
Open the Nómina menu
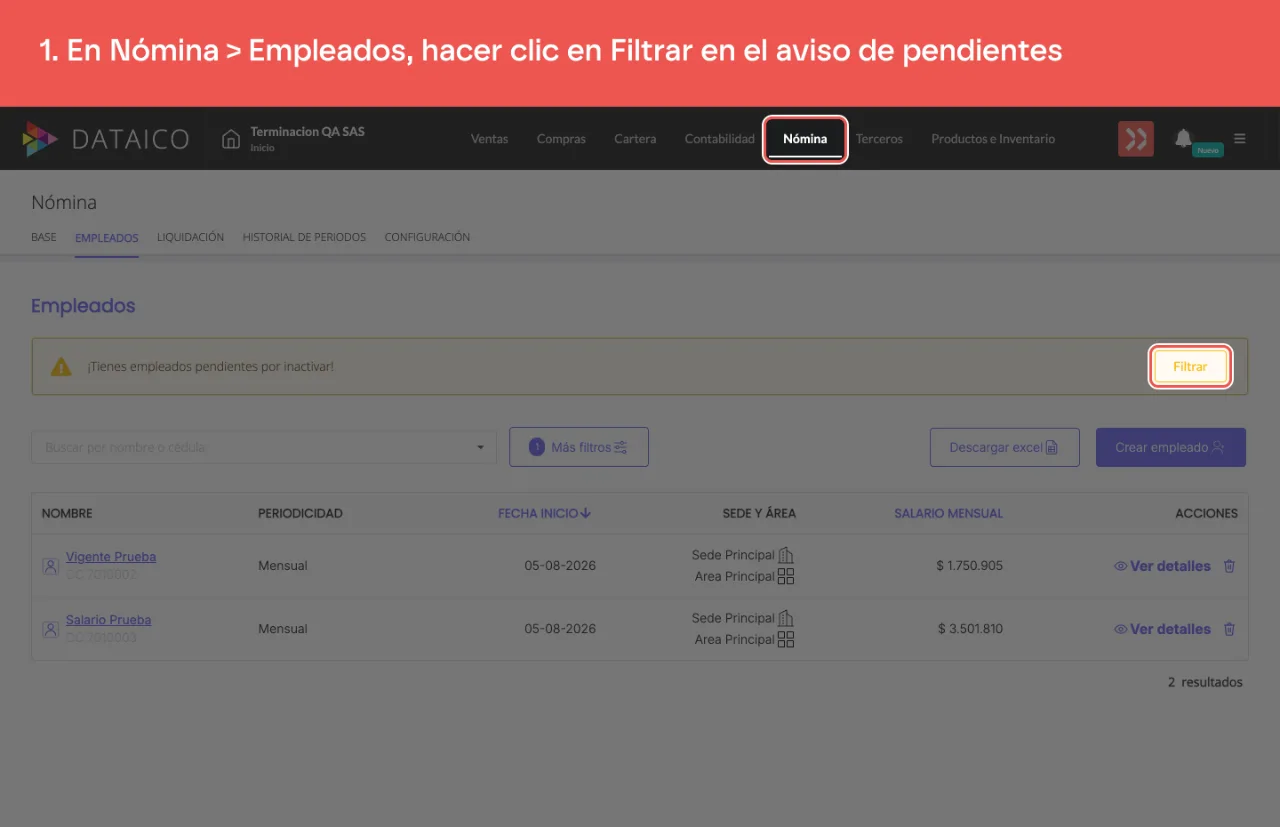805,139
